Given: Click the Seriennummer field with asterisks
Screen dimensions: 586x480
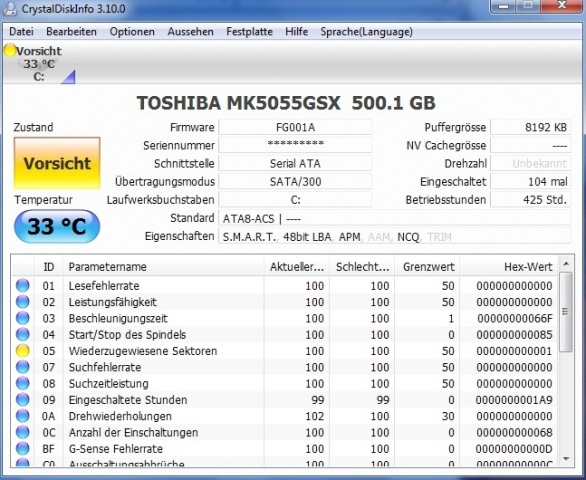Looking at the screenshot, I should click(x=295, y=145).
